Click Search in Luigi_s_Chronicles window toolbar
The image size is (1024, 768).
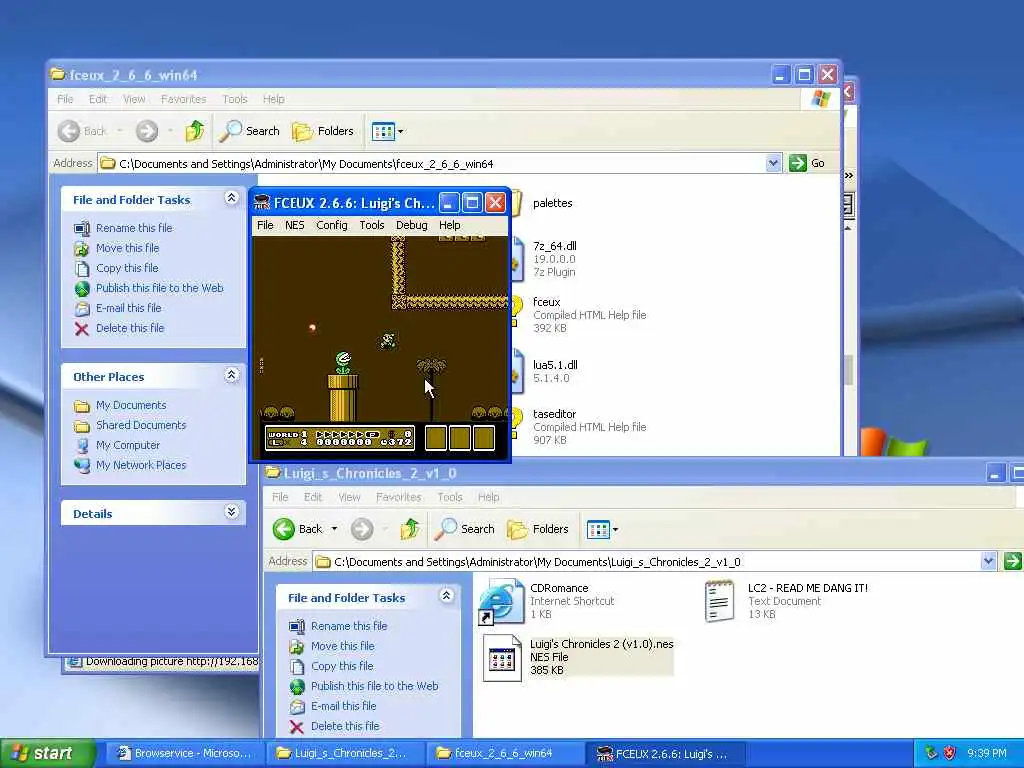coord(464,529)
